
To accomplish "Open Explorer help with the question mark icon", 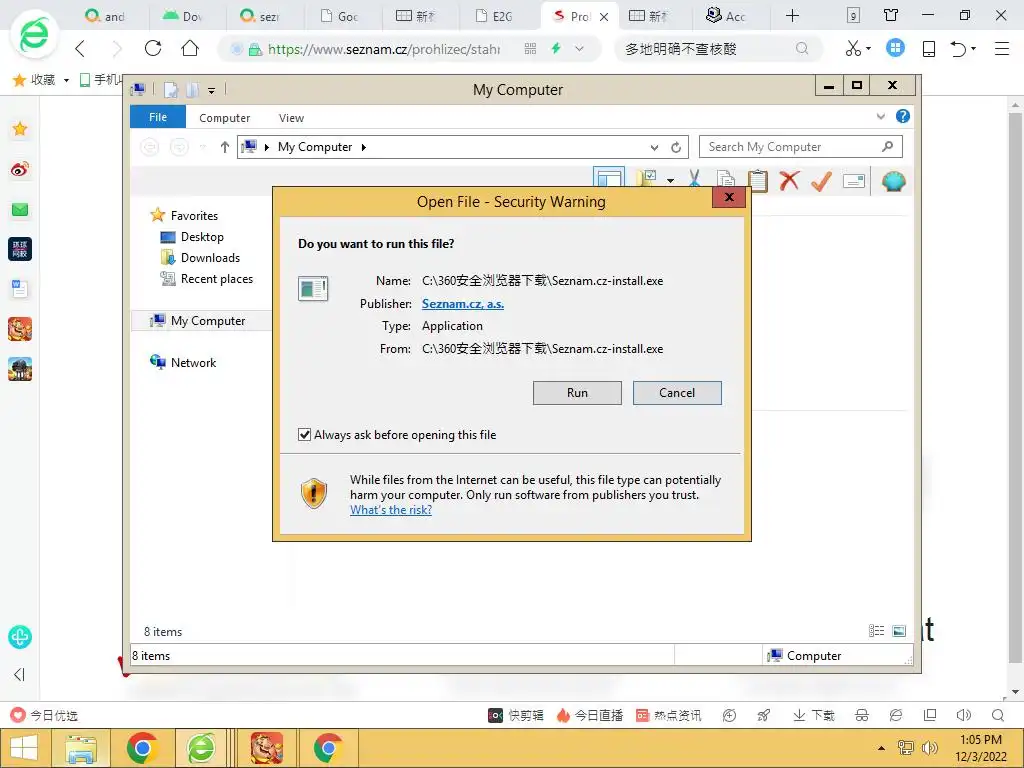I will [903, 116].
